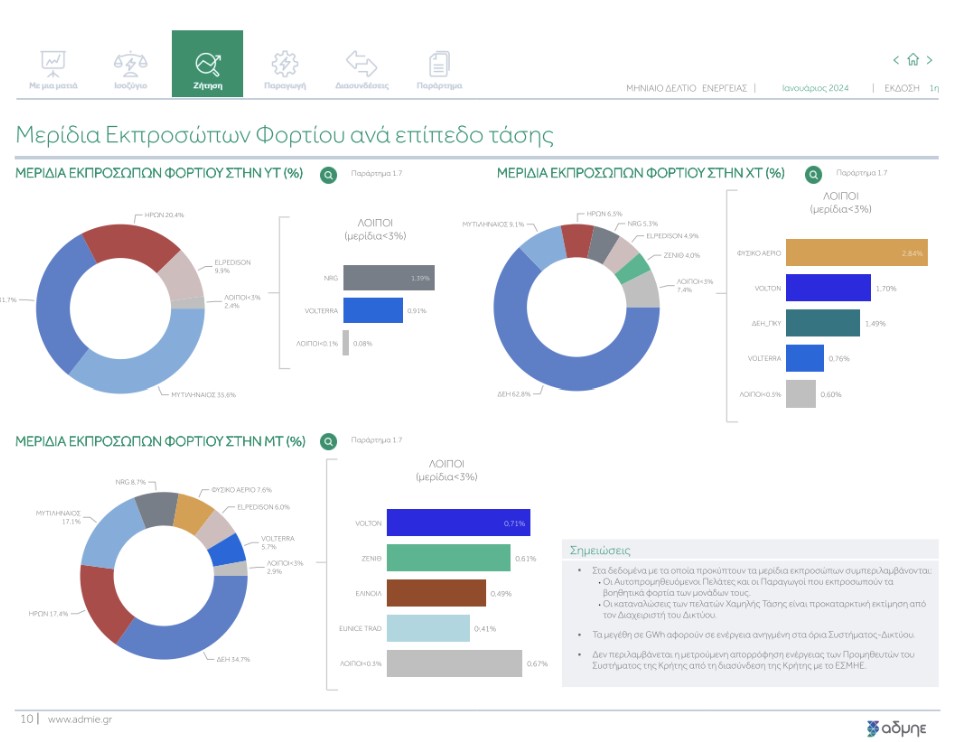Click magnifier icon beside the ΜΤ chart title
975x742 pixels.
tap(328, 441)
